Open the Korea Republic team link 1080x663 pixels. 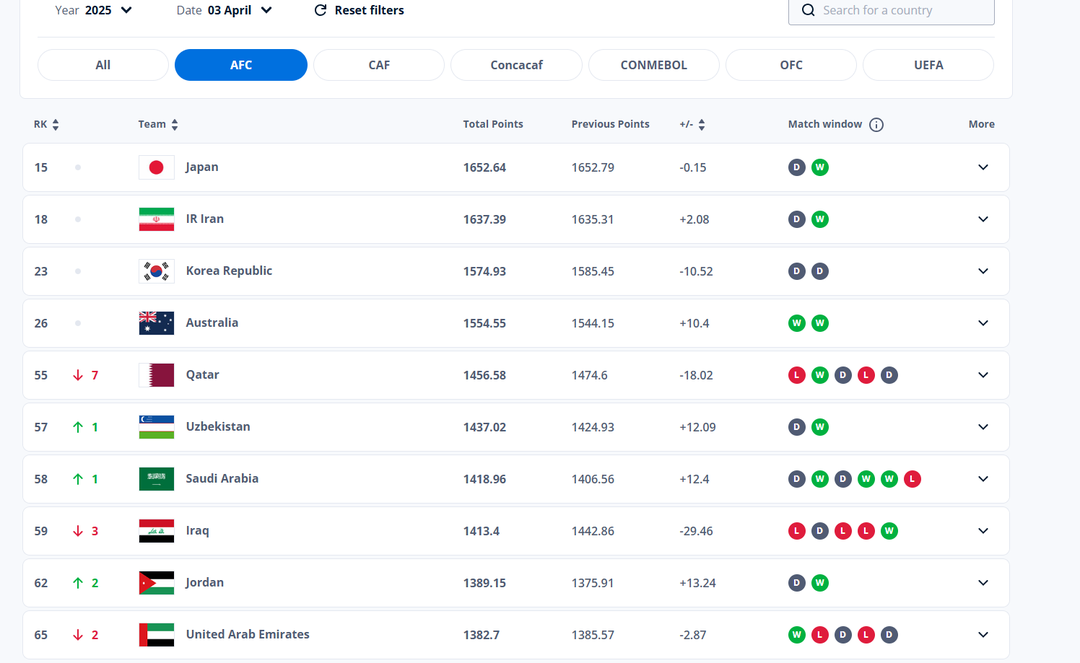click(229, 271)
